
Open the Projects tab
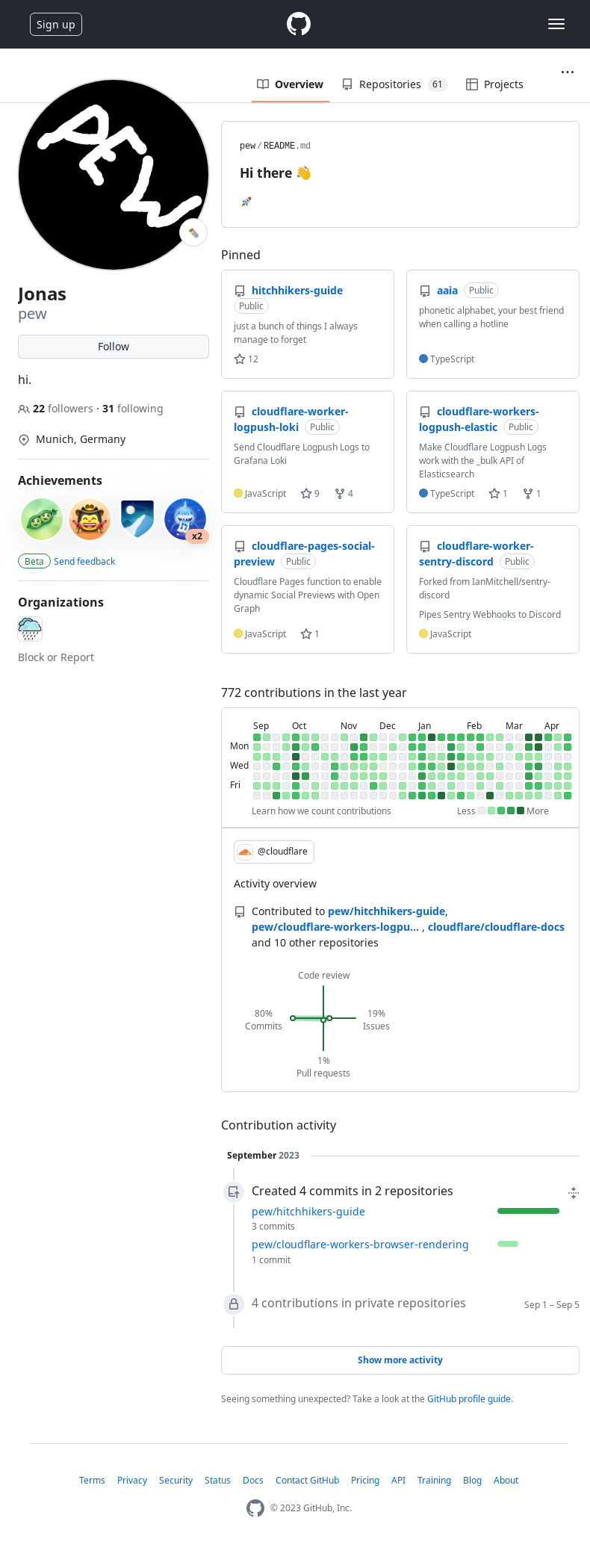(x=494, y=84)
